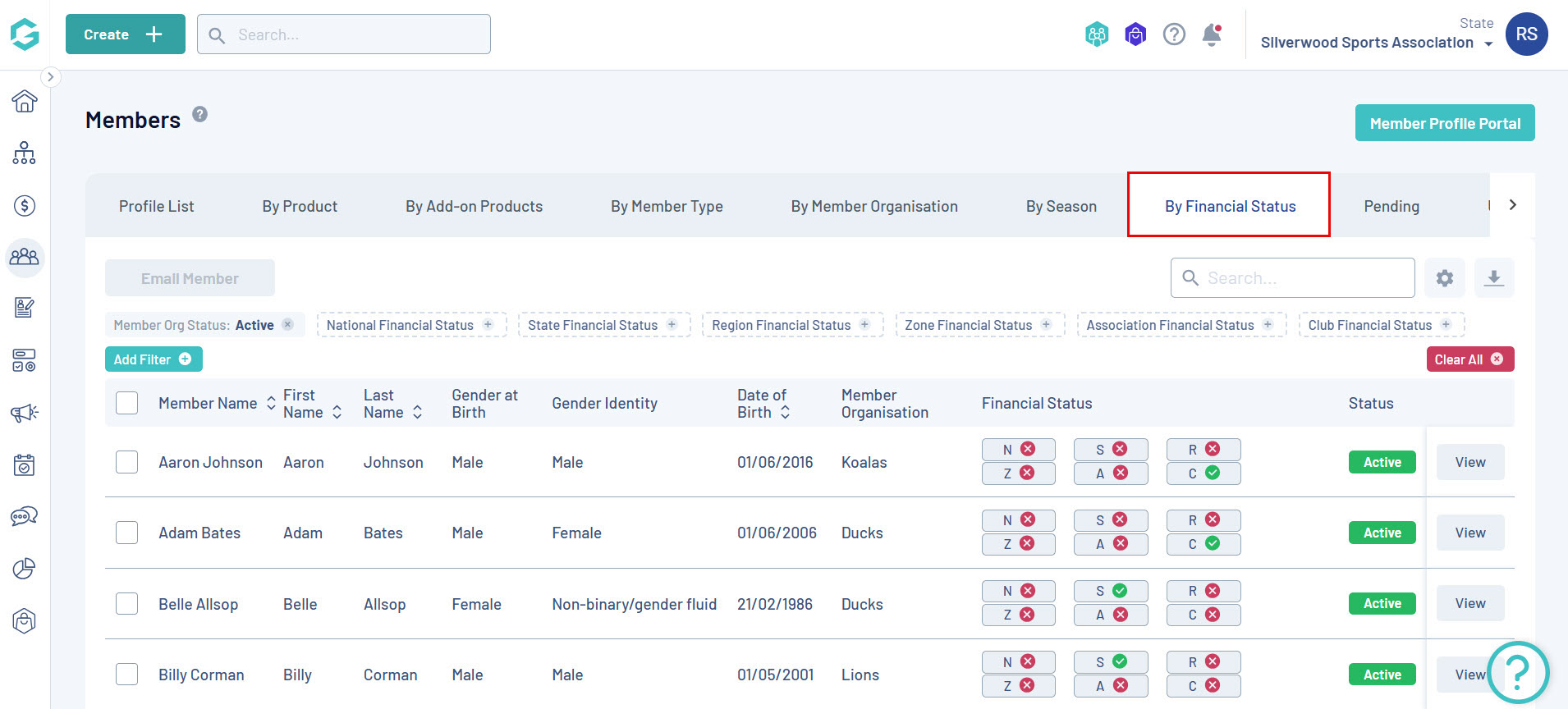Image resolution: width=1568 pixels, height=709 pixels.
Task: Click the Email Member button
Action: (190, 278)
